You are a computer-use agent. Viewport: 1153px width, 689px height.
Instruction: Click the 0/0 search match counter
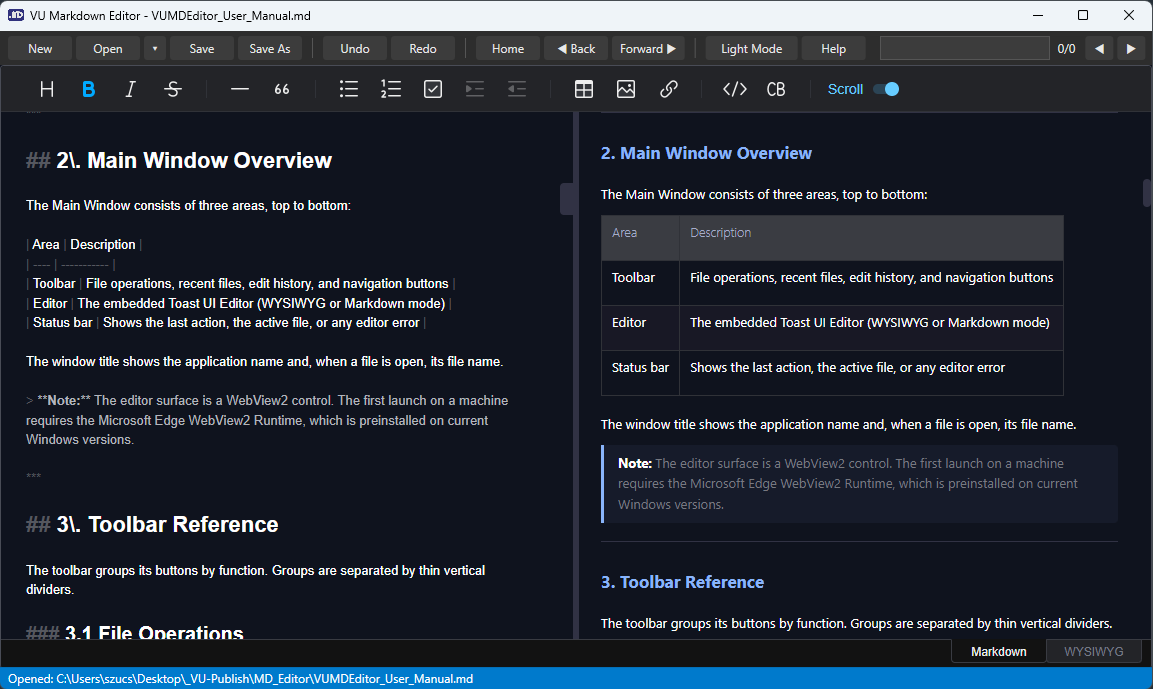click(1066, 49)
